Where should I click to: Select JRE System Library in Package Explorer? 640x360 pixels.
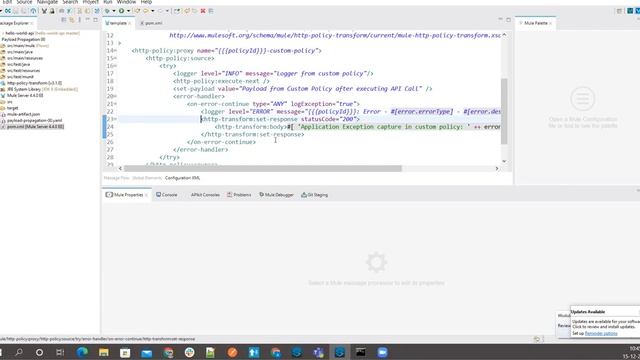[x=39, y=89]
